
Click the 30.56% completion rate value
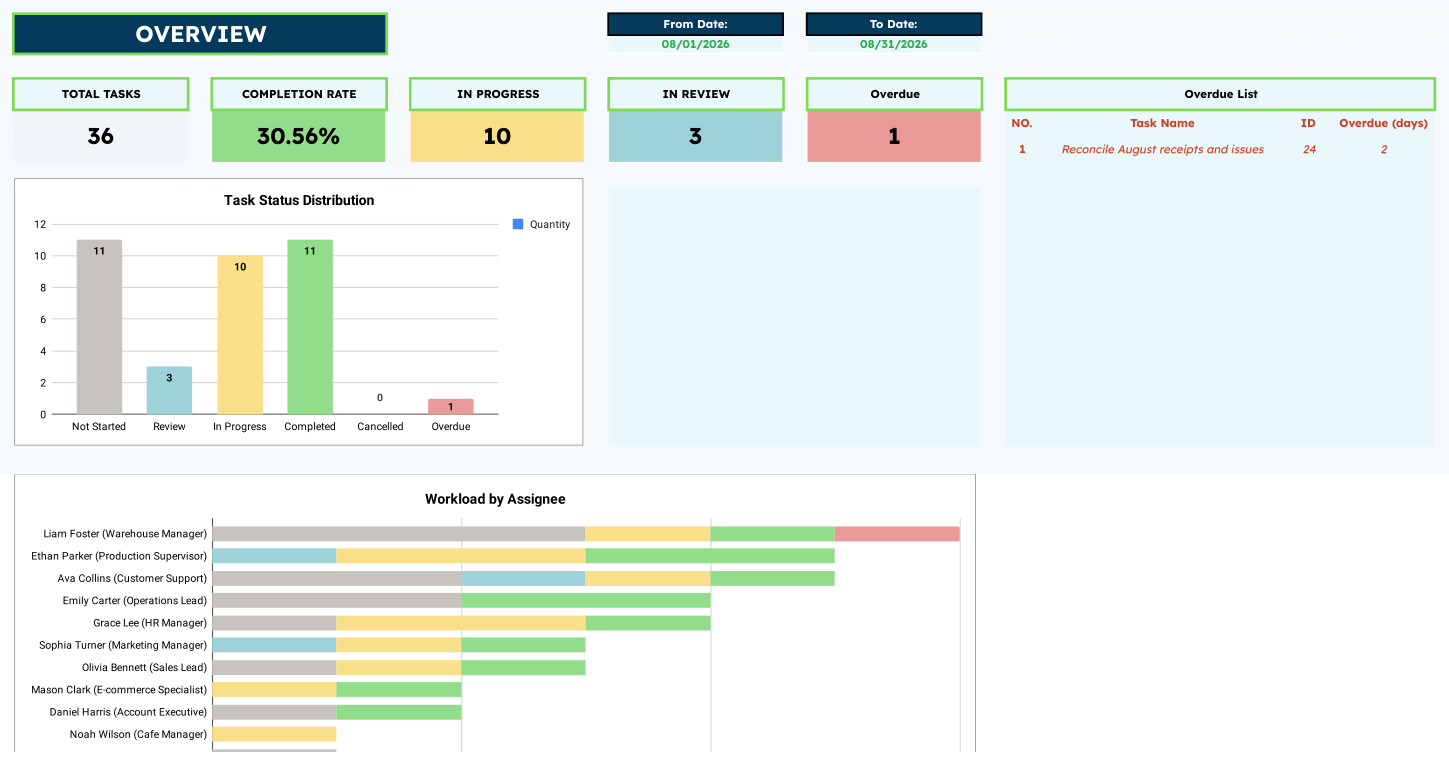pos(298,136)
